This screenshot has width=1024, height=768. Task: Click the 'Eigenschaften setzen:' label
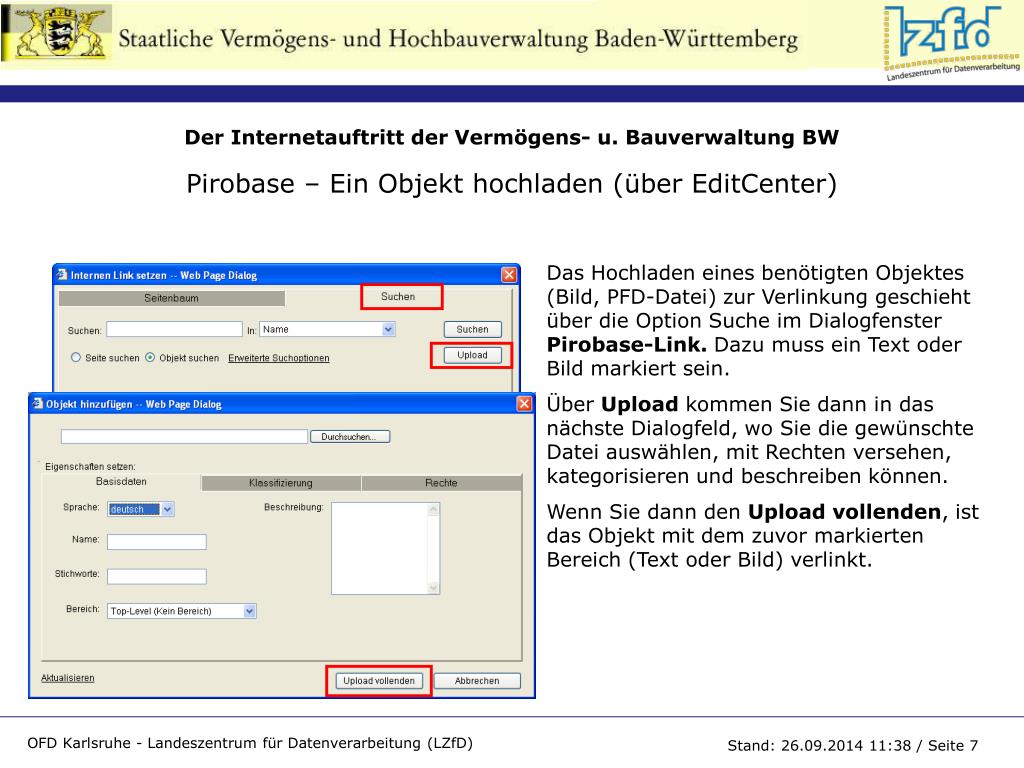[90, 466]
